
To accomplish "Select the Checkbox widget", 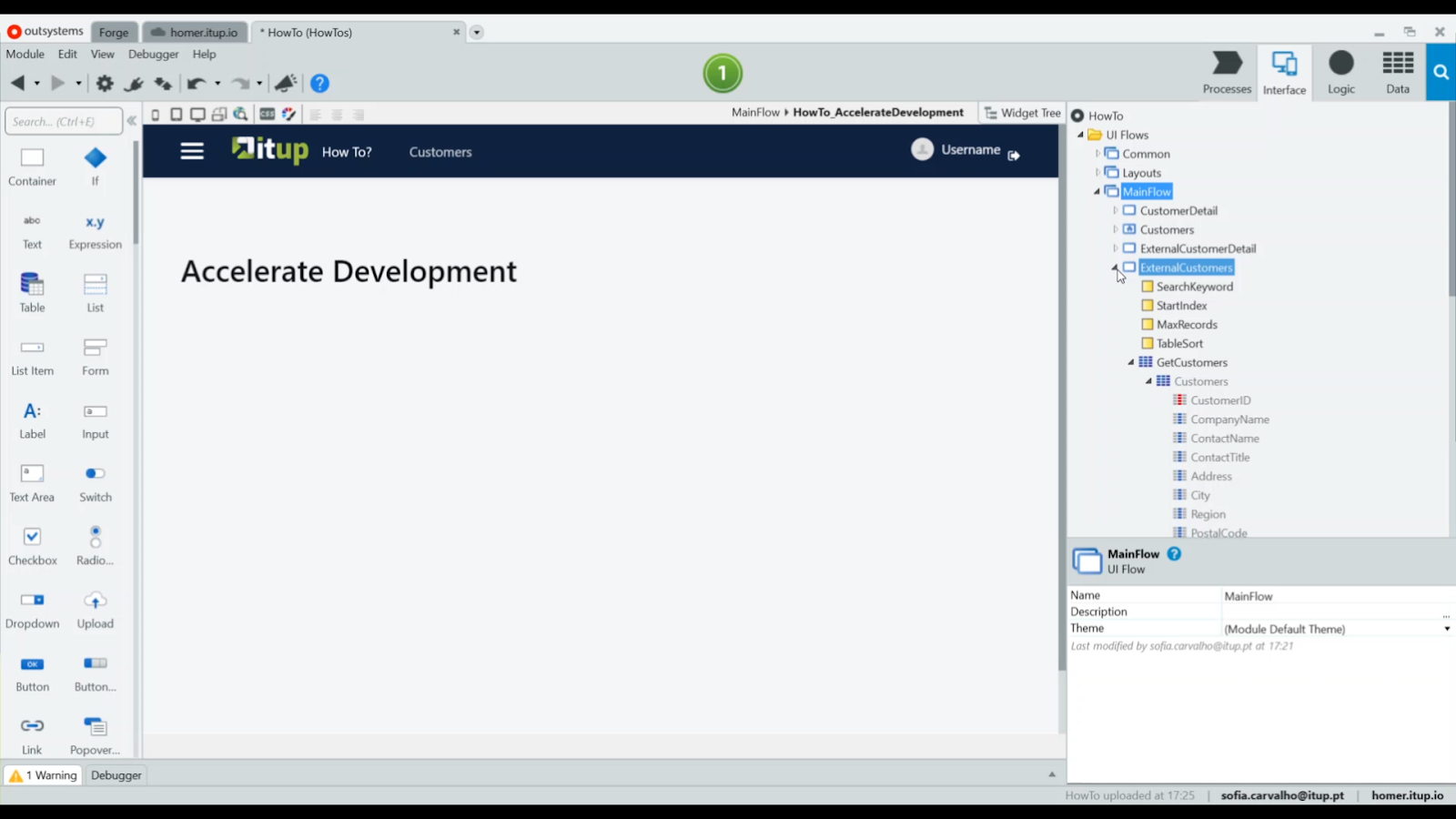I will click(x=33, y=546).
